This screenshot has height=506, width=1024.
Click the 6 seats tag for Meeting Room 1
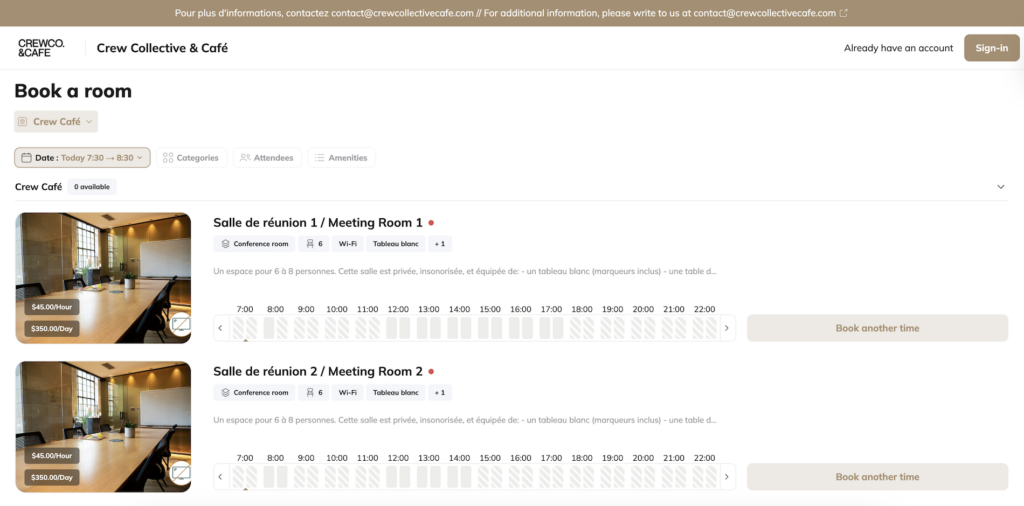(x=313, y=244)
